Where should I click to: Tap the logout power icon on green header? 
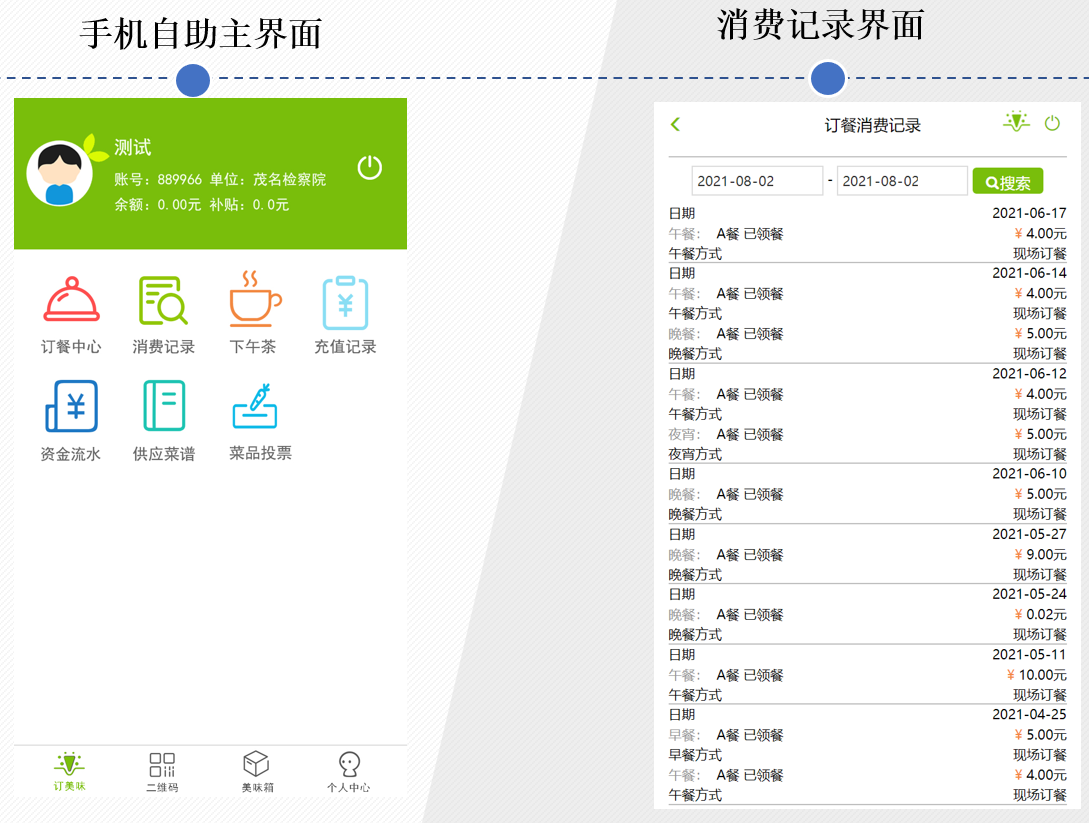coord(369,168)
